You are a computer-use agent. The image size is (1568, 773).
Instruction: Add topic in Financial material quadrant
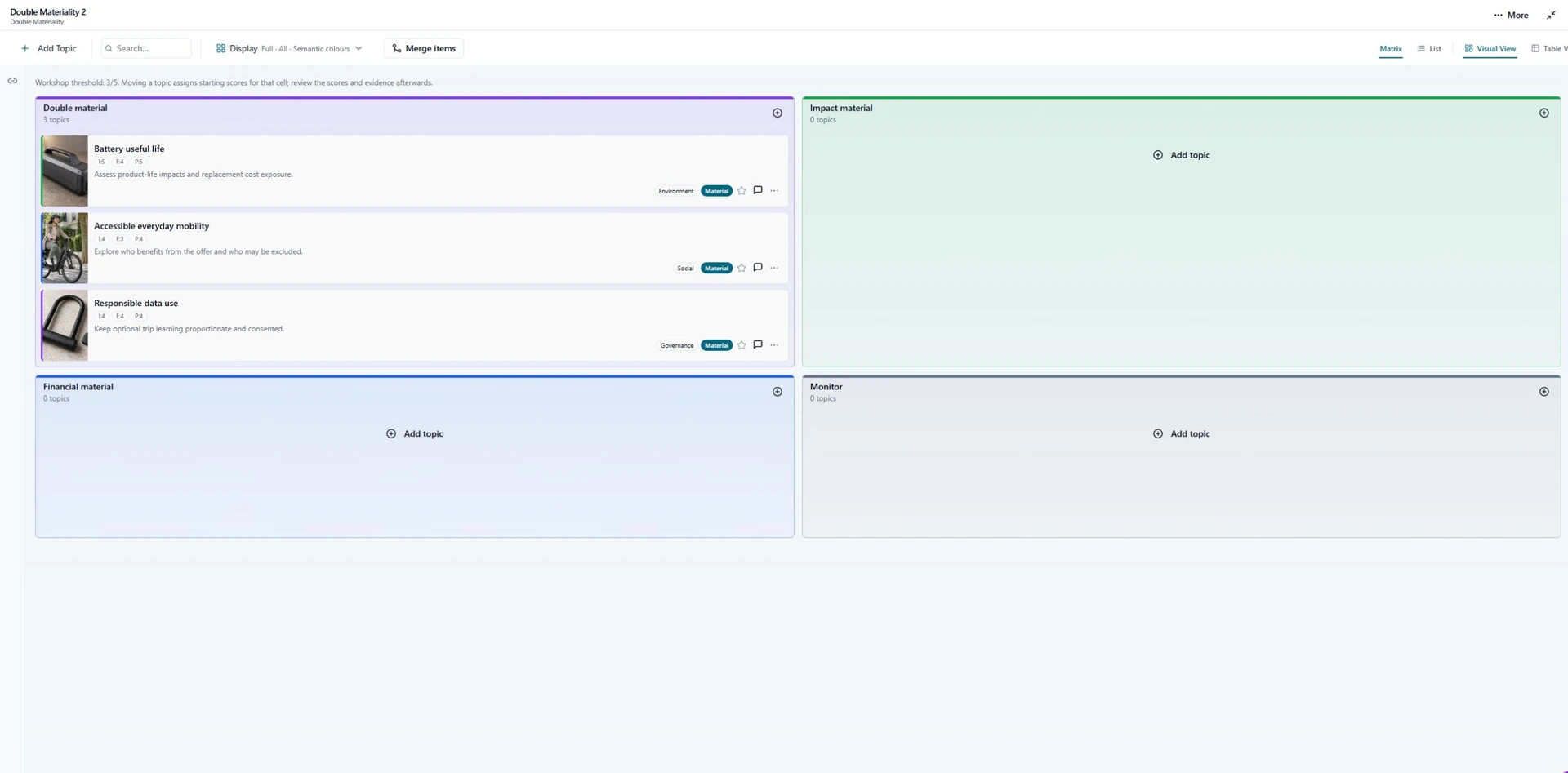[415, 433]
